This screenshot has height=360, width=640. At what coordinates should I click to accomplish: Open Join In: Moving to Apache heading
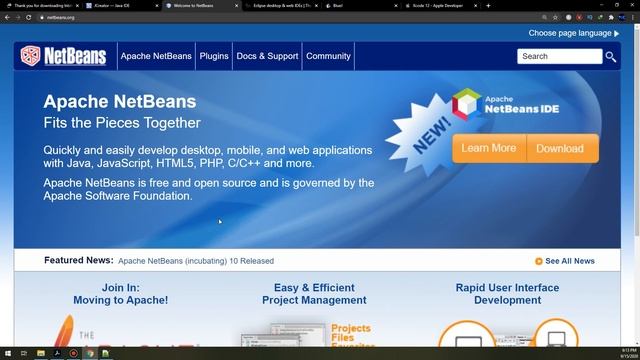(120, 294)
